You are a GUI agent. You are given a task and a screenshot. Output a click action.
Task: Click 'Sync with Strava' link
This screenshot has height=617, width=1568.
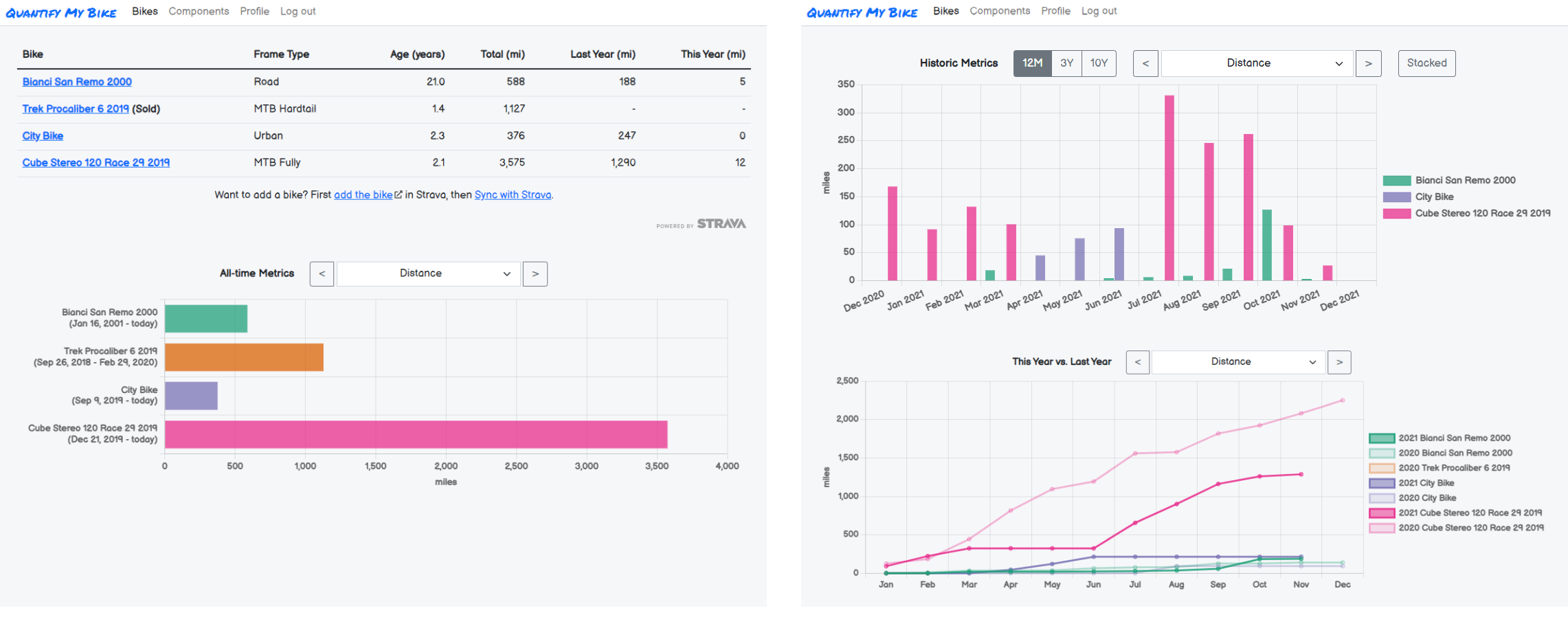pos(513,195)
